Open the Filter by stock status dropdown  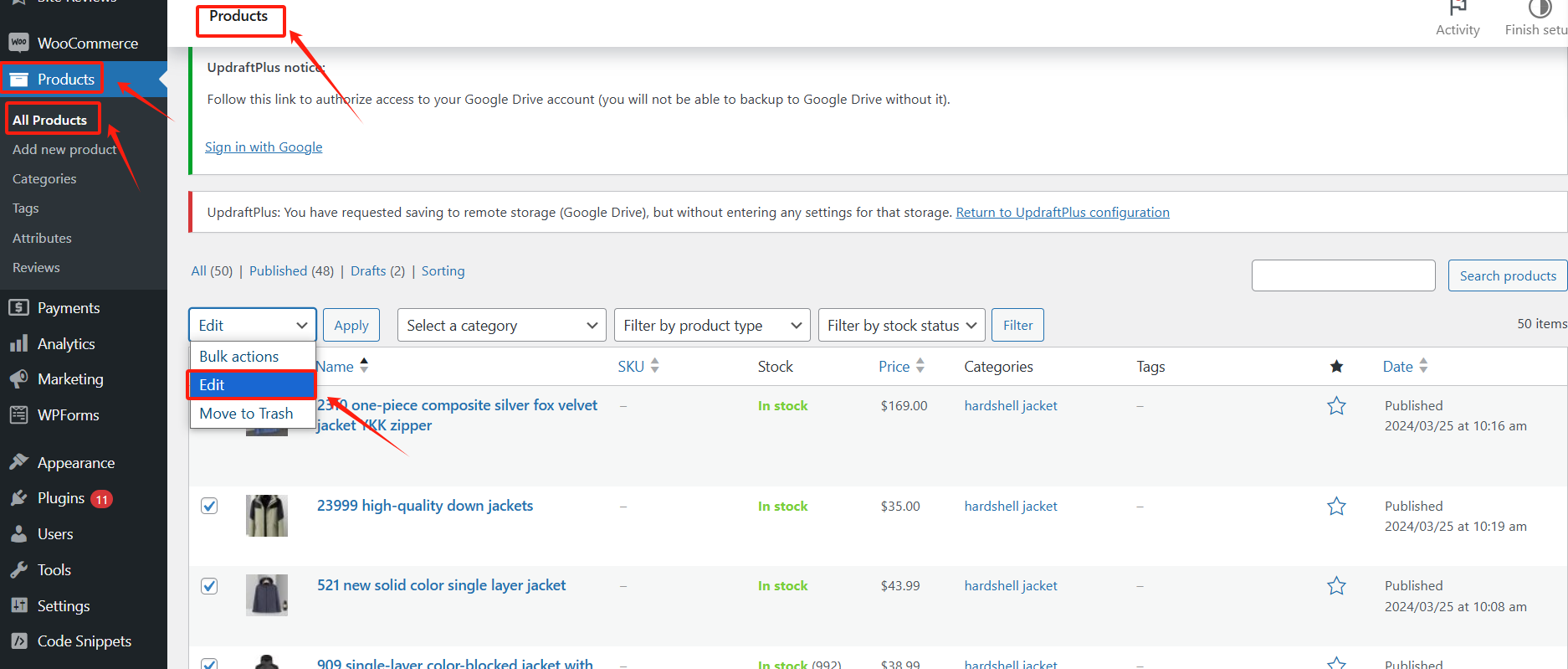click(x=901, y=326)
